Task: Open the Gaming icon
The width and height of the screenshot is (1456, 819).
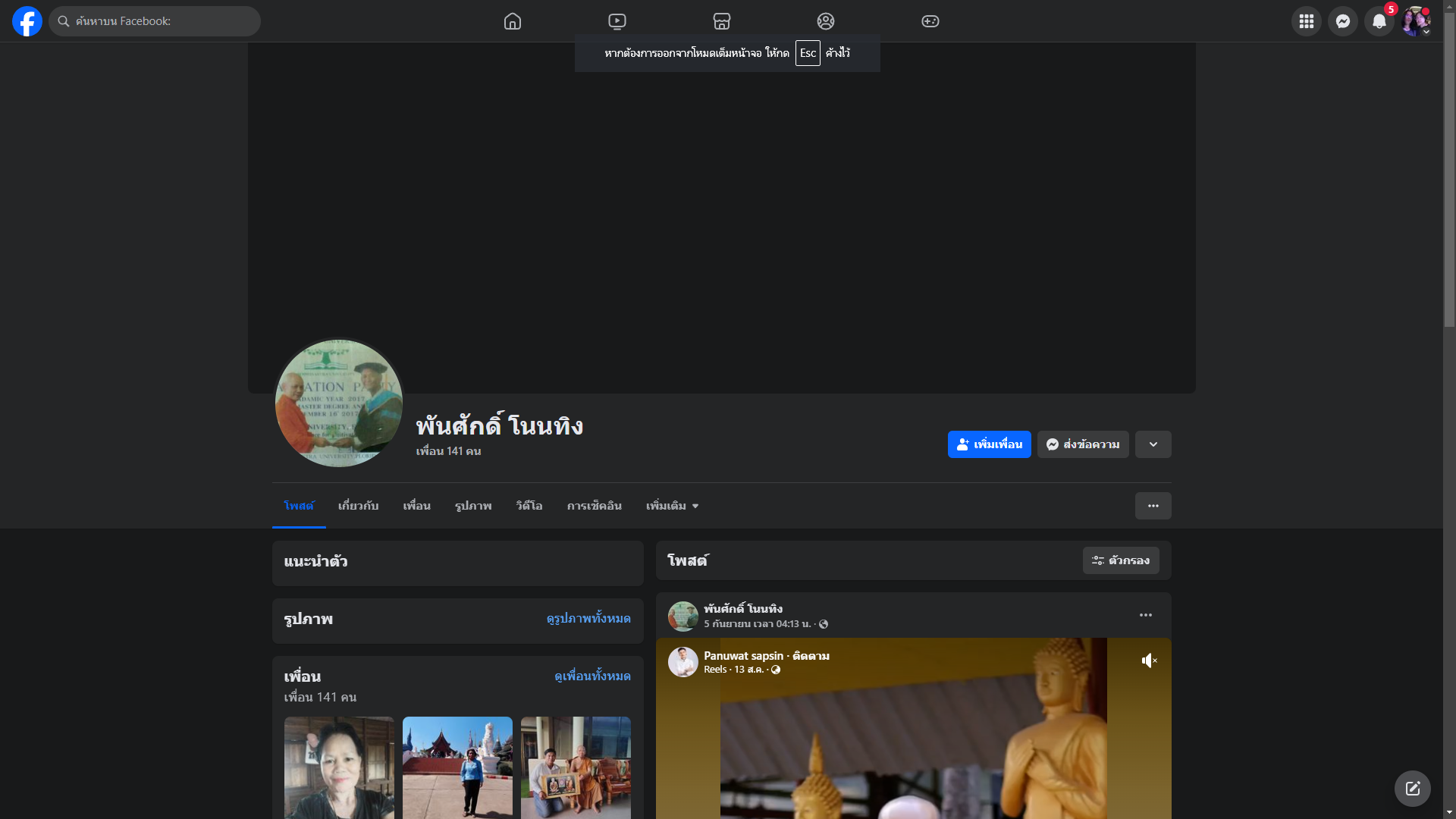Action: pyautogui.click(x=930, y=21)
